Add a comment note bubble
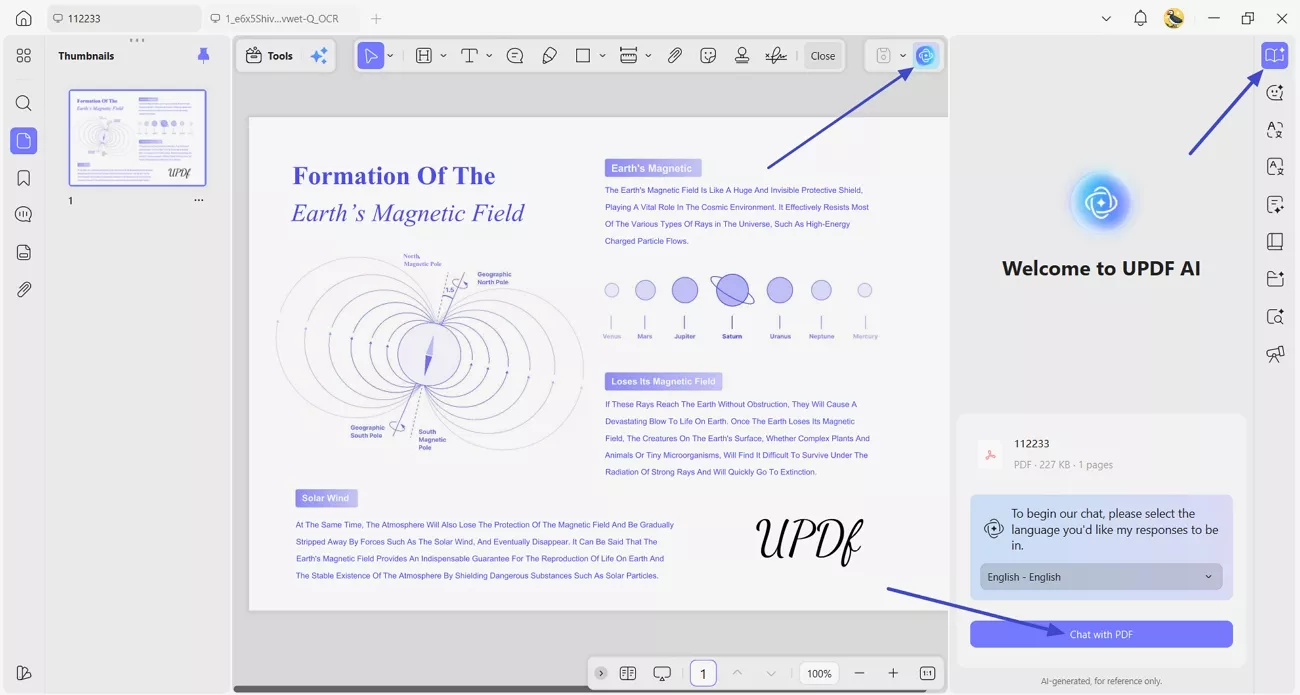 tap(515, 56)
